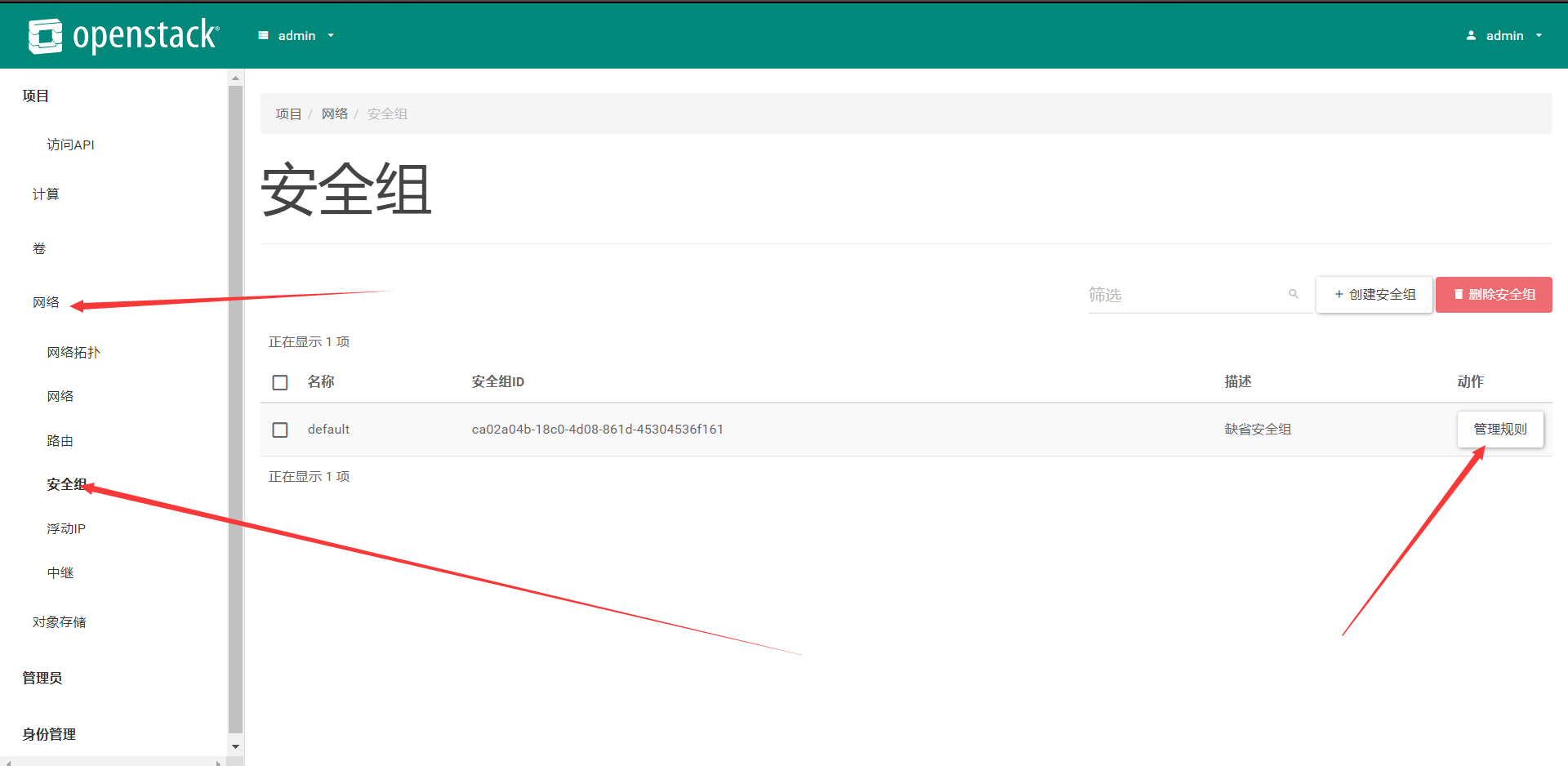Open 网络拓扑 in the sidebar
Screen dimensions: 1568x766
[x=73, y=352]
